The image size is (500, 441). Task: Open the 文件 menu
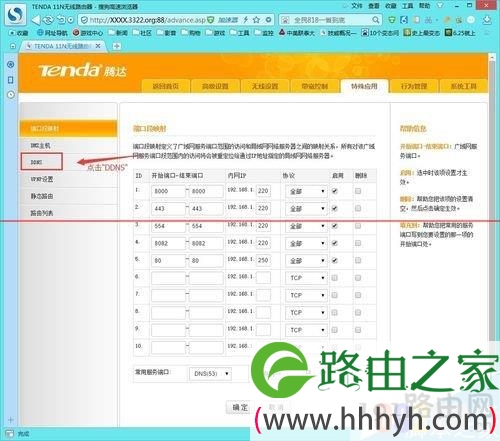pyautogui.click(x=356, y=6)
